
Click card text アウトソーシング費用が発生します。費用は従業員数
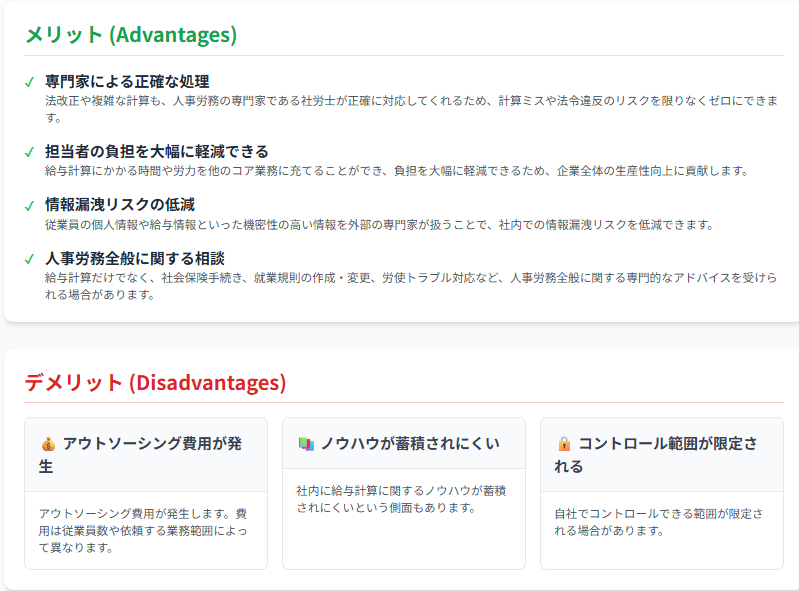point(143,530)
